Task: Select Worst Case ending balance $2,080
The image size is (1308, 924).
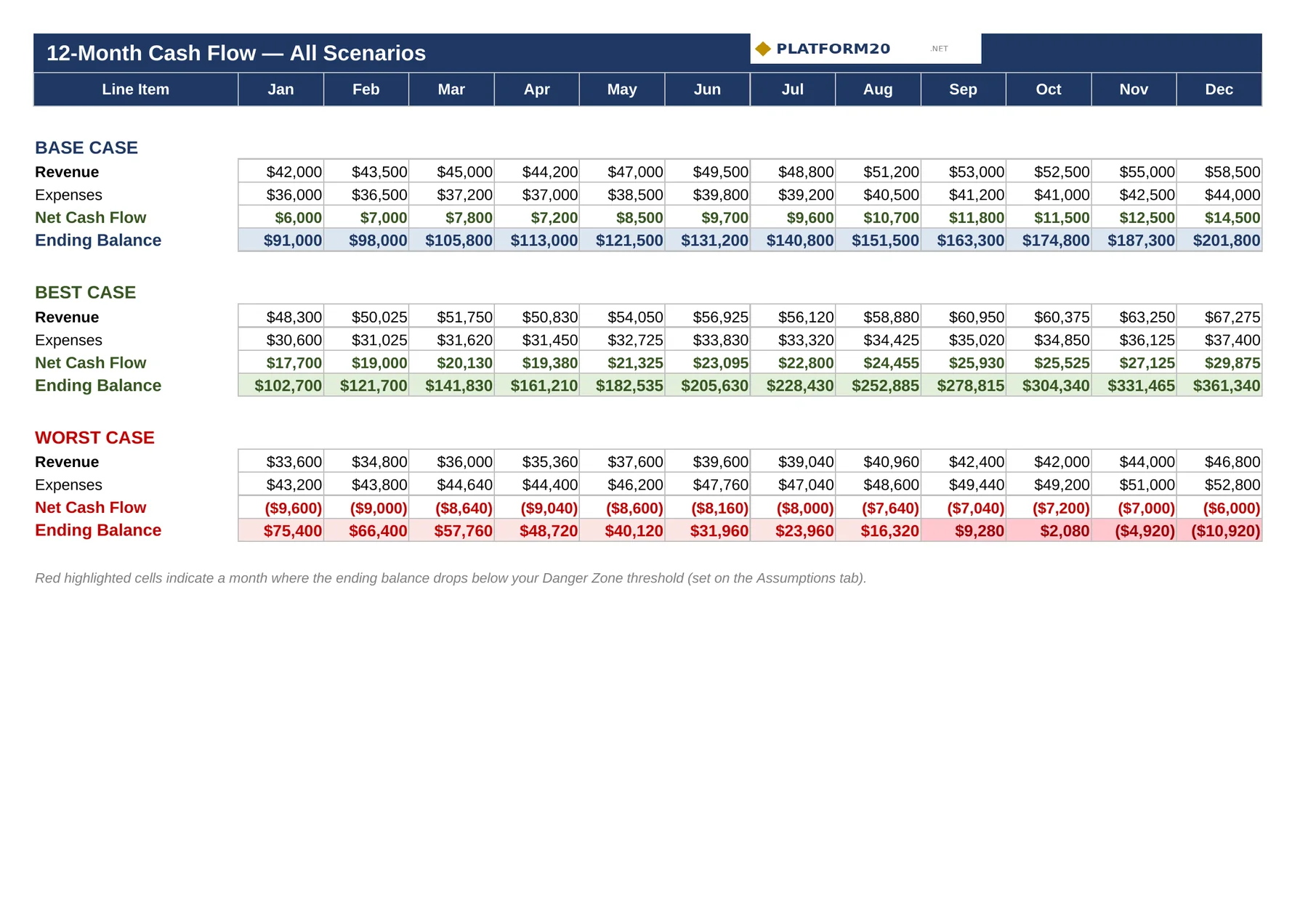Action: pyautogui.click(x=1049, y=531)
